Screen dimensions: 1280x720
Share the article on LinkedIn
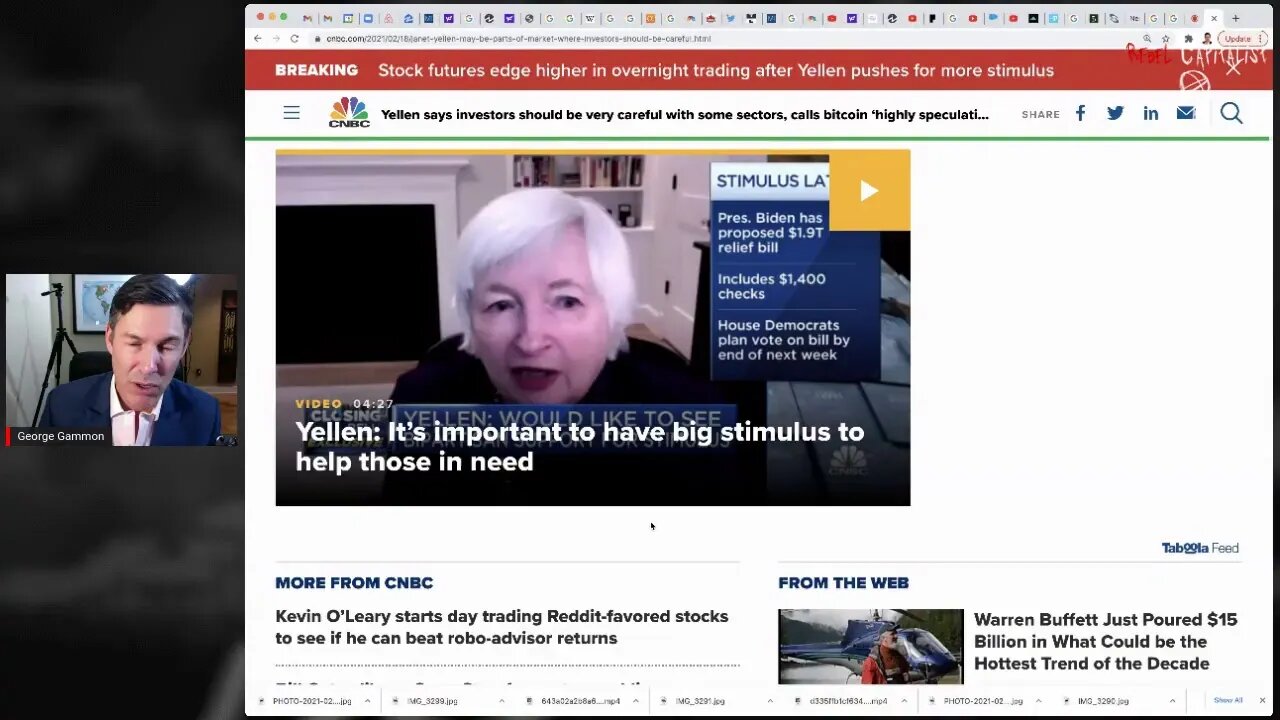click(x=1151, y=113)
